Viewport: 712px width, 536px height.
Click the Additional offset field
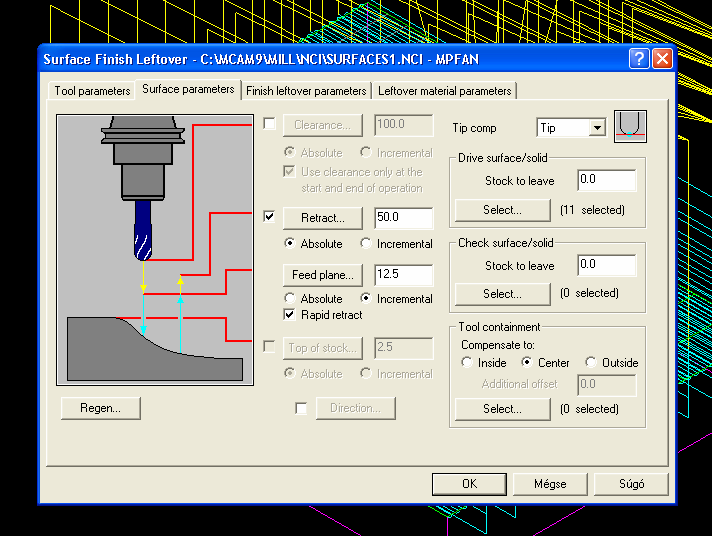pyautogui.click(x=607, y=385)
